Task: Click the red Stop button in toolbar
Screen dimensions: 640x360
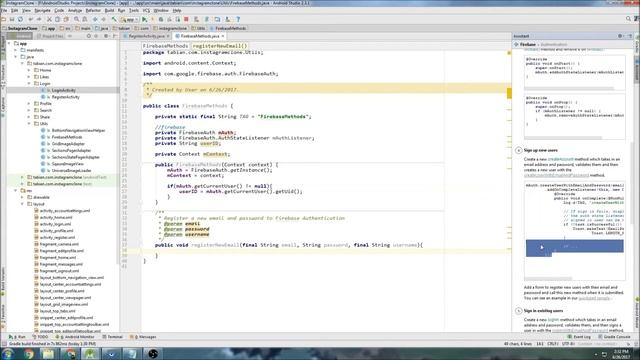Action: (186, 19)
